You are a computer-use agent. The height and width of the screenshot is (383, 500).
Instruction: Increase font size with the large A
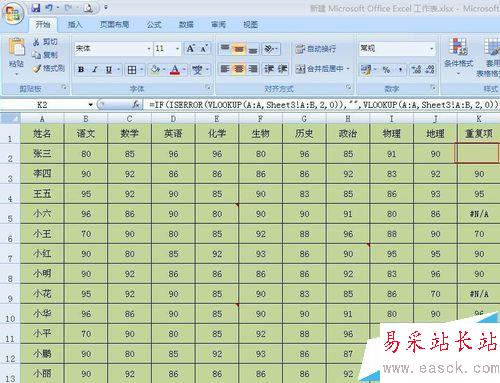tap(190, 49)
